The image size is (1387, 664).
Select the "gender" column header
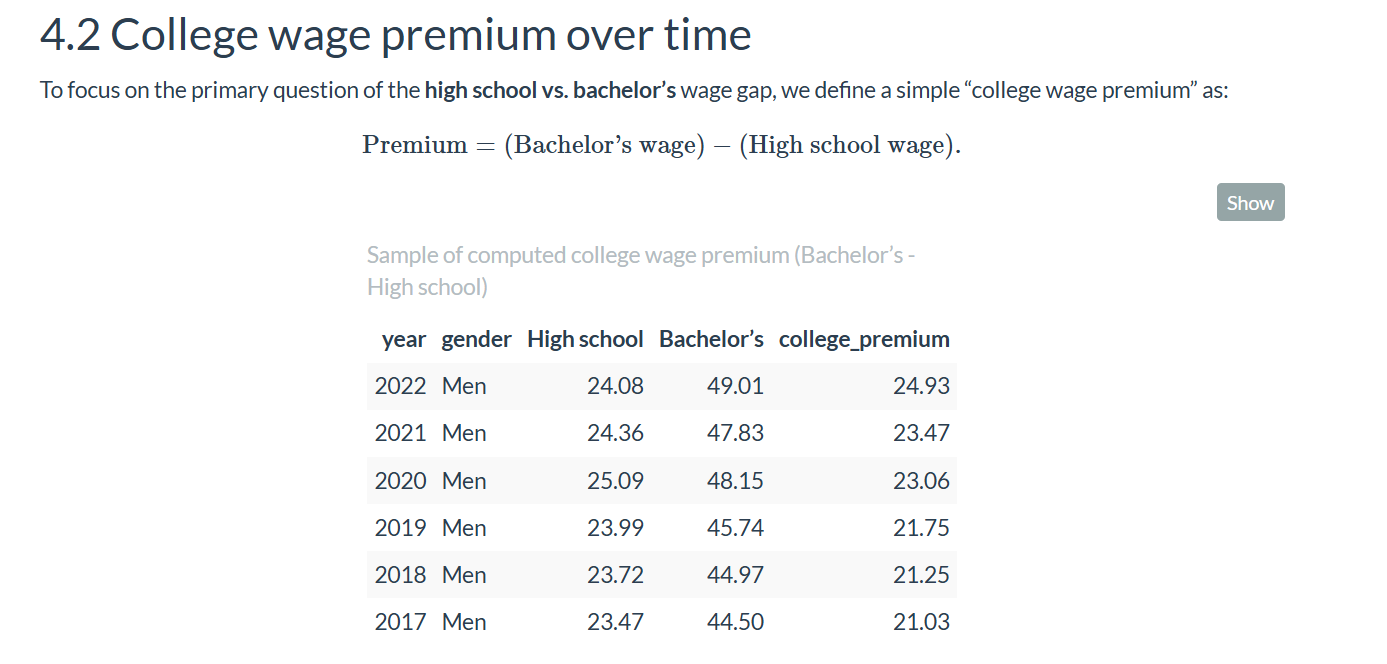[x=476, y=339]
